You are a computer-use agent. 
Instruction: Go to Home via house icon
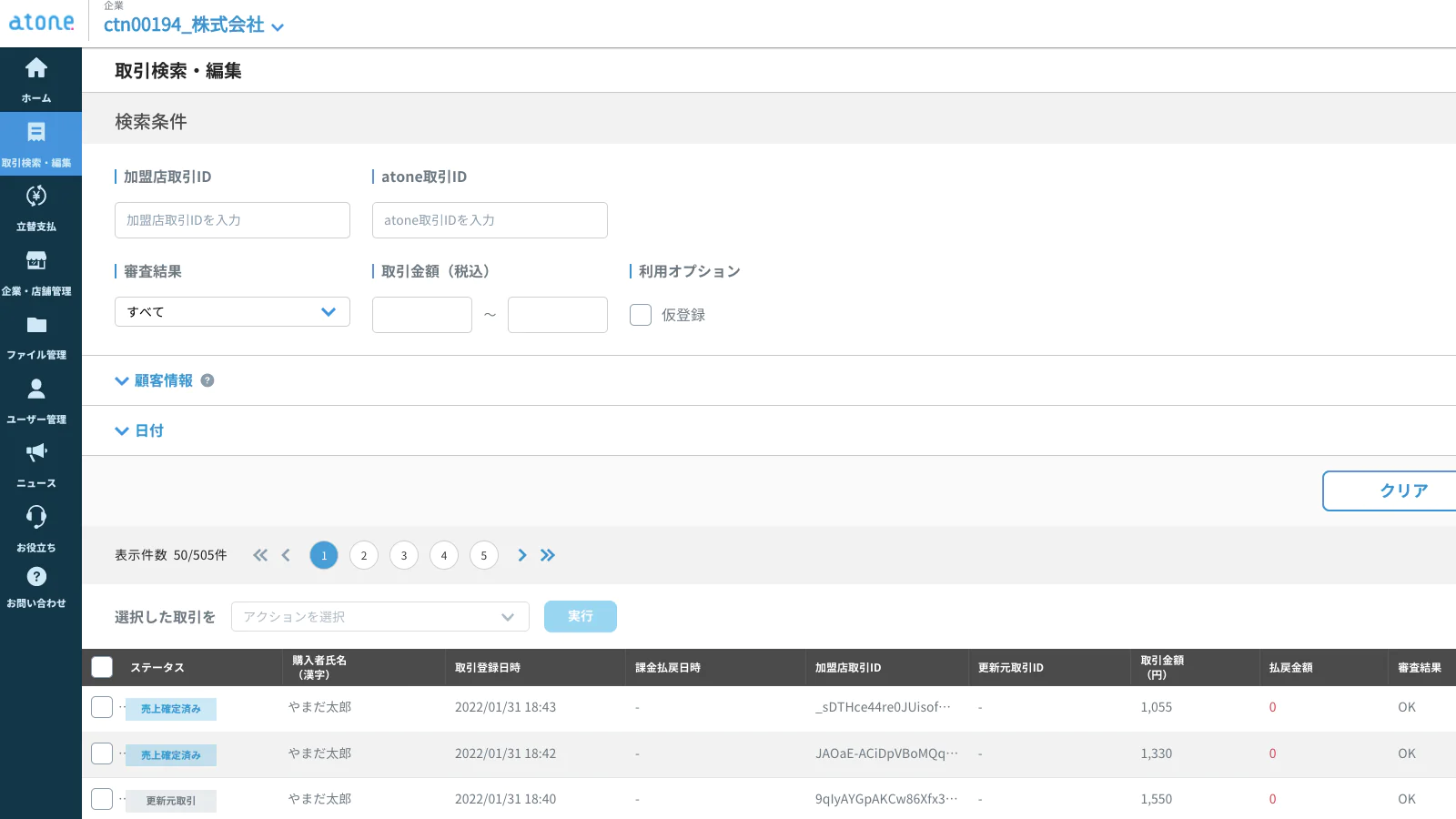click(x=36, y=68)
